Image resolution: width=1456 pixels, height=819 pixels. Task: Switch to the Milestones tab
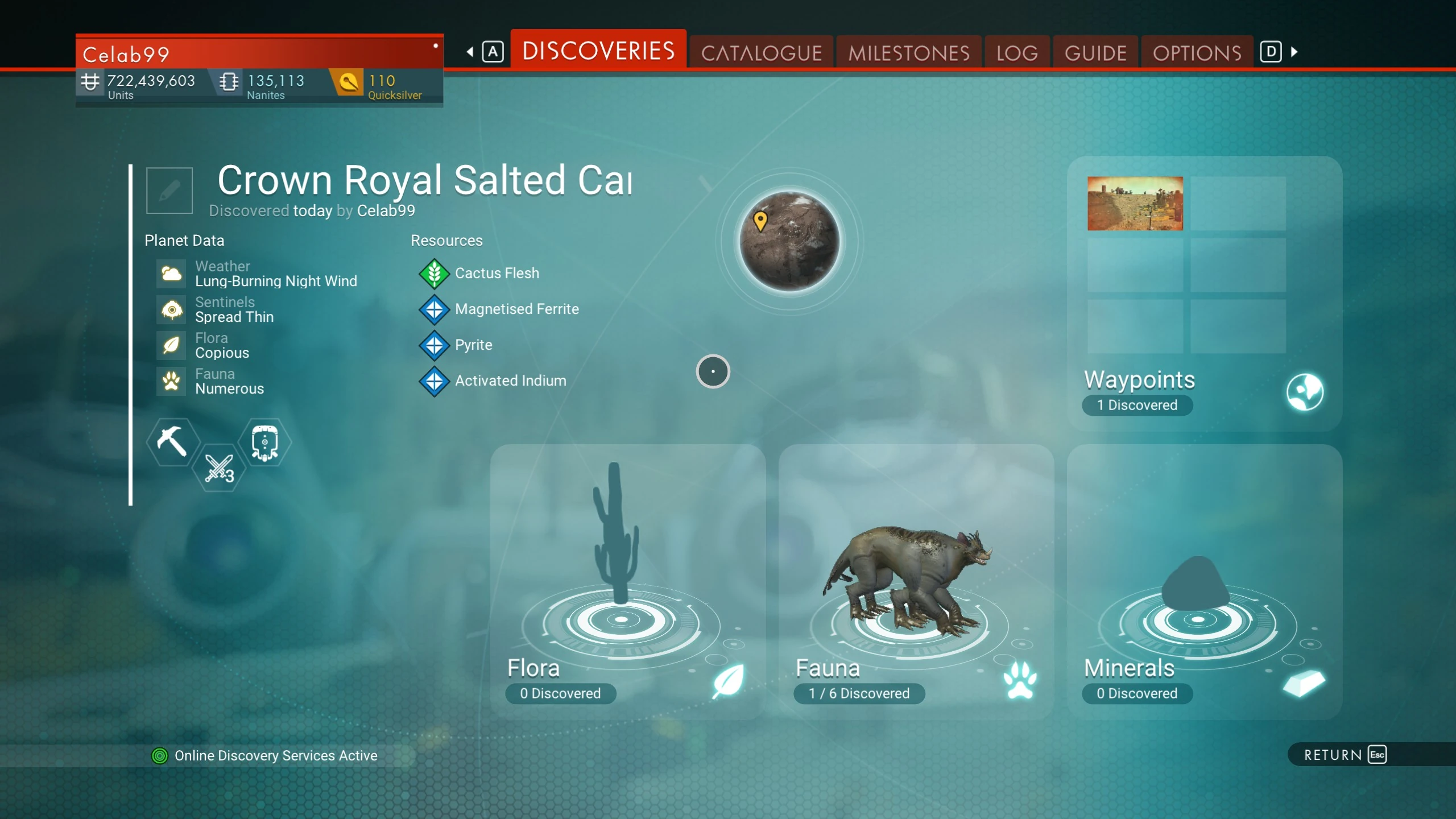coord(909,53)
